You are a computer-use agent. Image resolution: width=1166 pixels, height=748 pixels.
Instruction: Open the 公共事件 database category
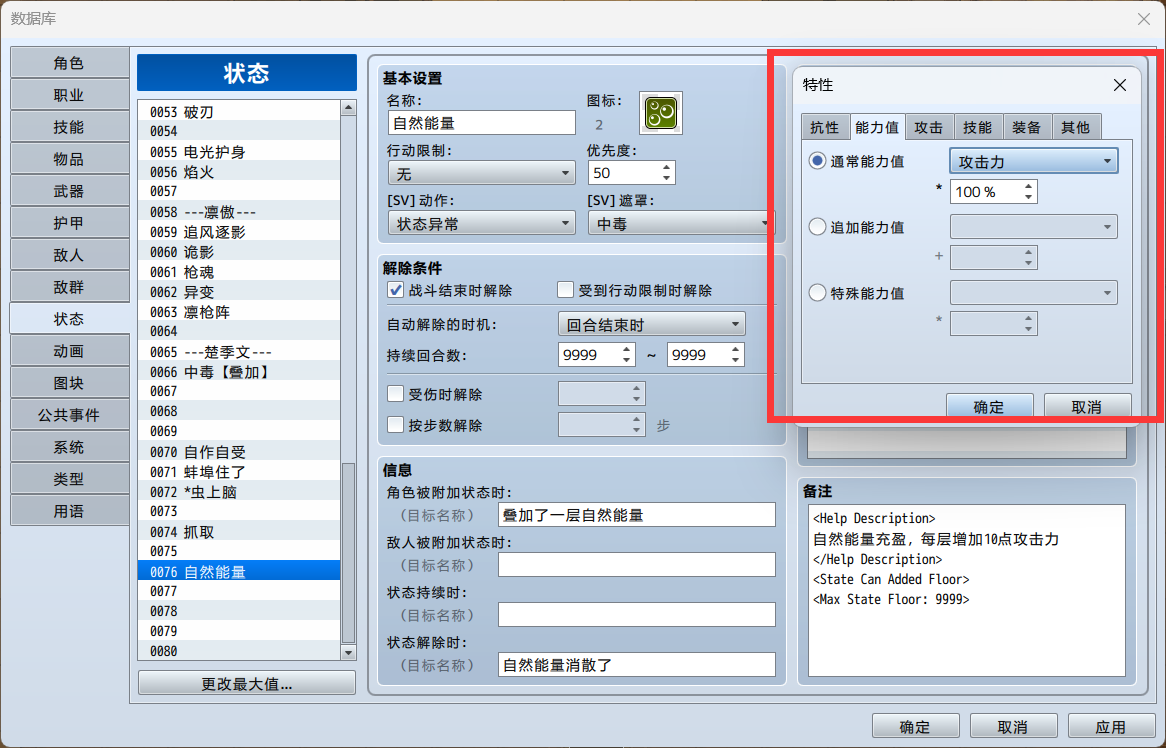[x=69, y=415]
